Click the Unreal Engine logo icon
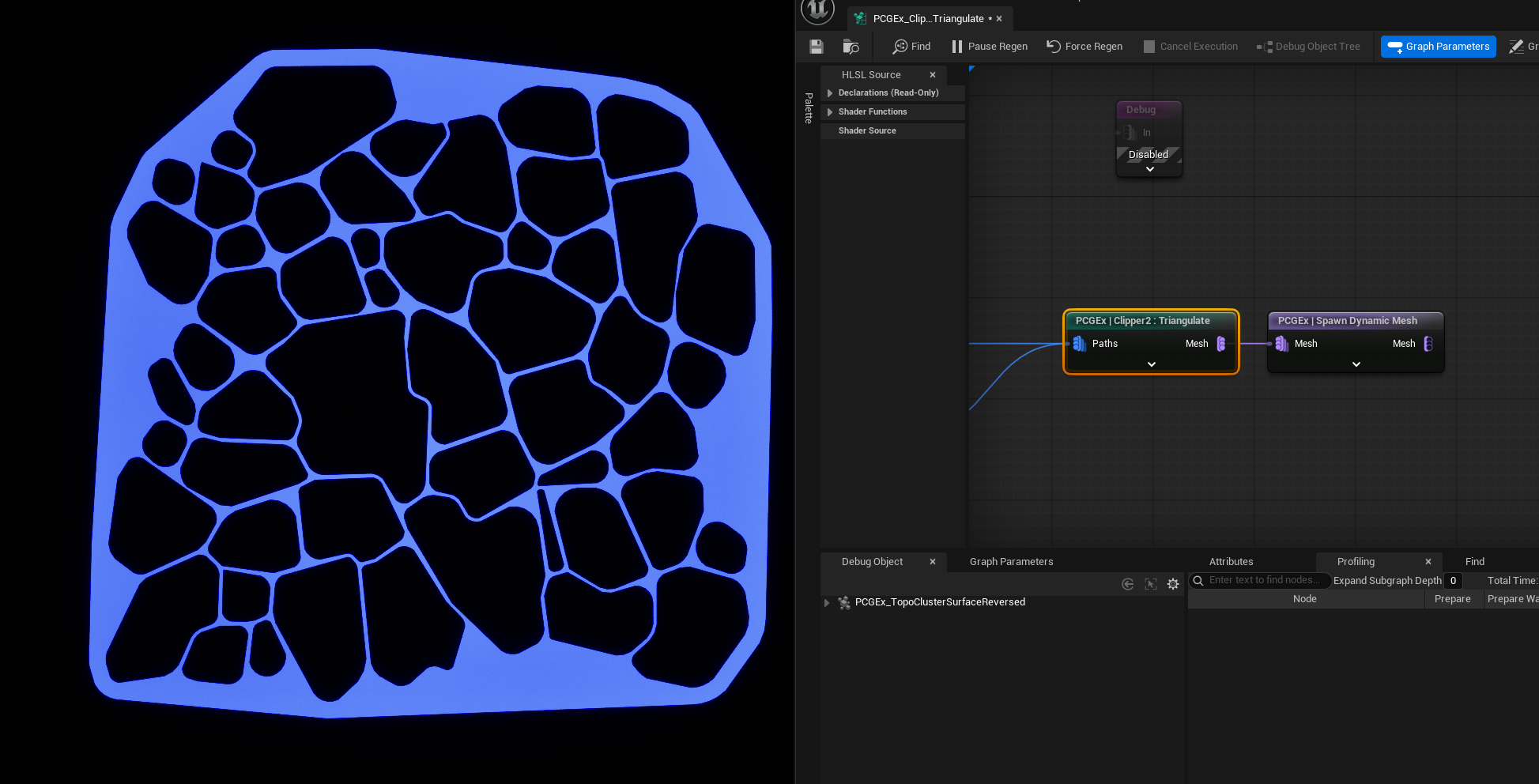Screen dimensions: 1539x784 pyautogui.click(x=817, y=10)
